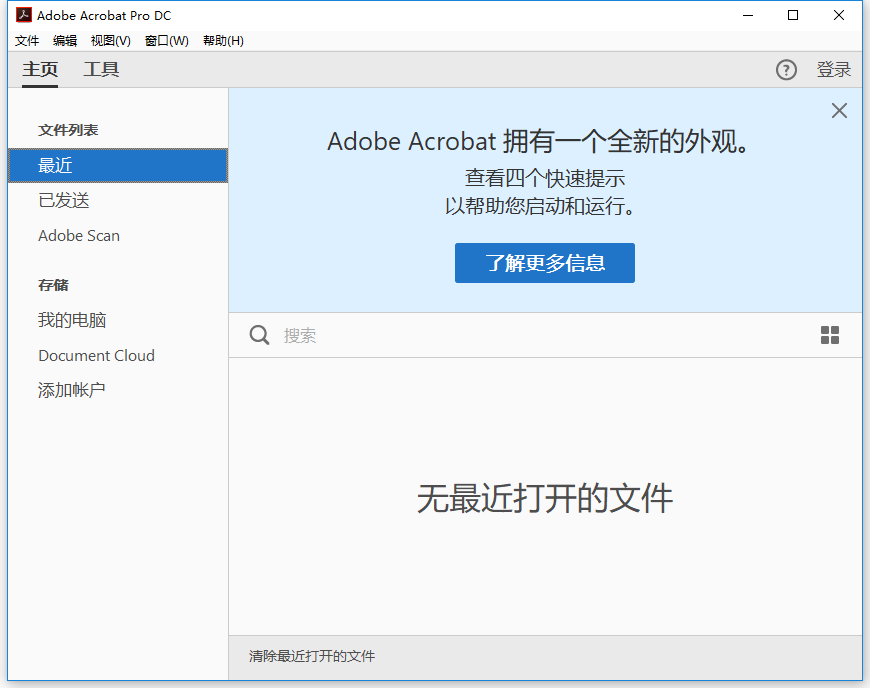This screenshot has height=688, width=870.
Task: Open Document Cloud storage
Action: pyautogui.click(x=118, y=356)
